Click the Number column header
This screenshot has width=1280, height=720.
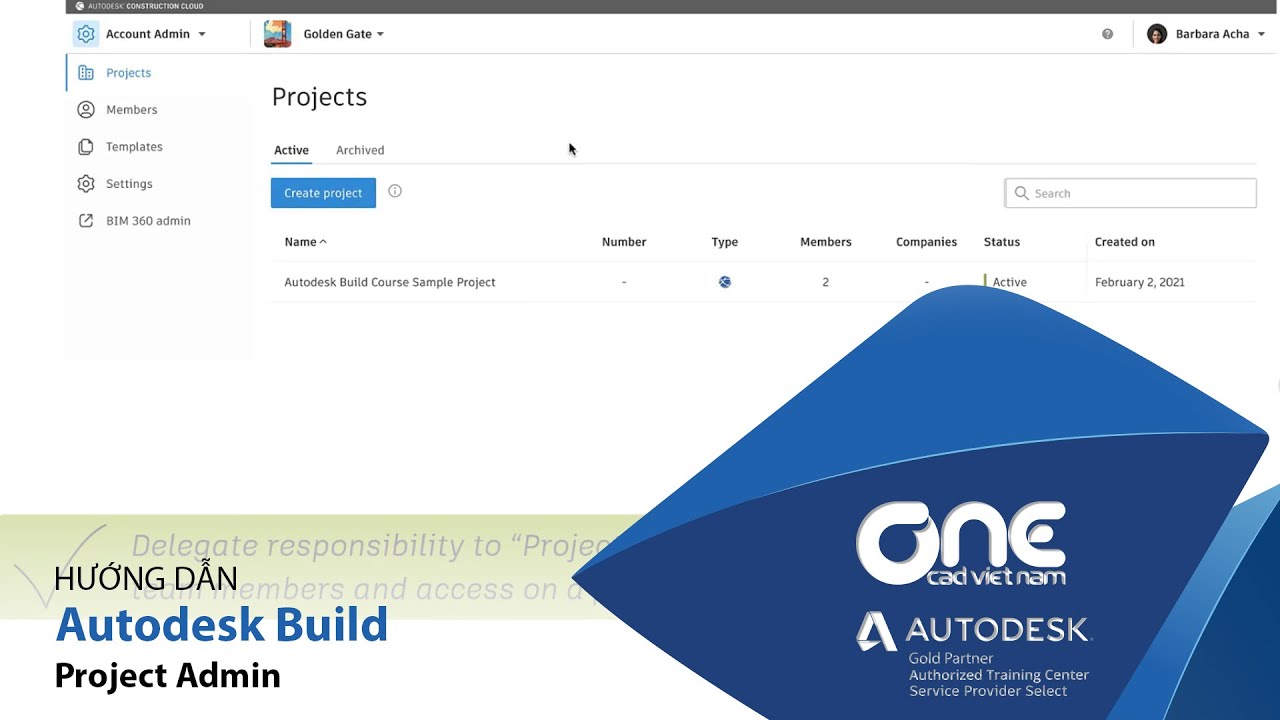(x=624, y=242)
